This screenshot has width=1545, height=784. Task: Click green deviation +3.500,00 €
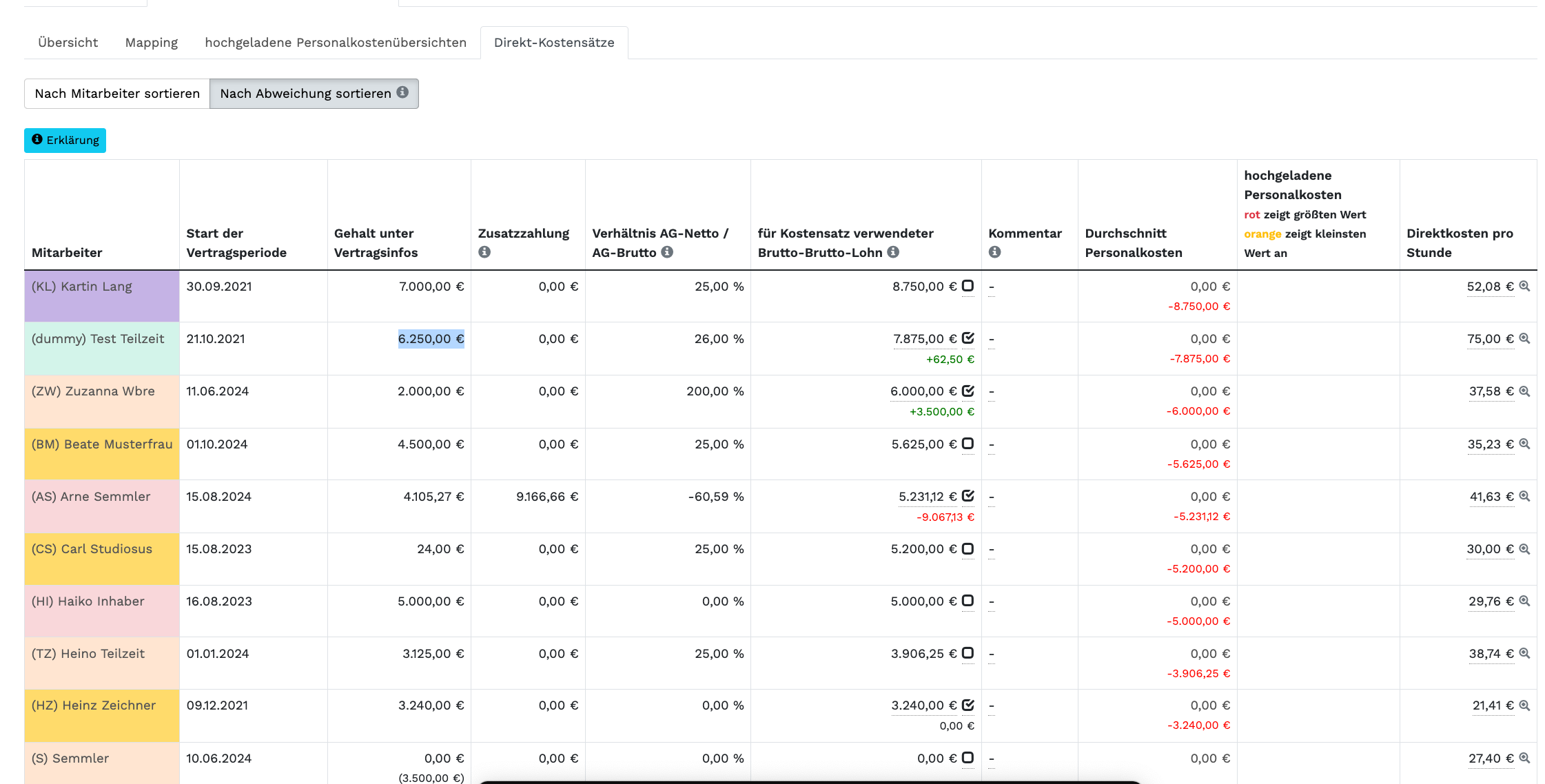point(942,412)
